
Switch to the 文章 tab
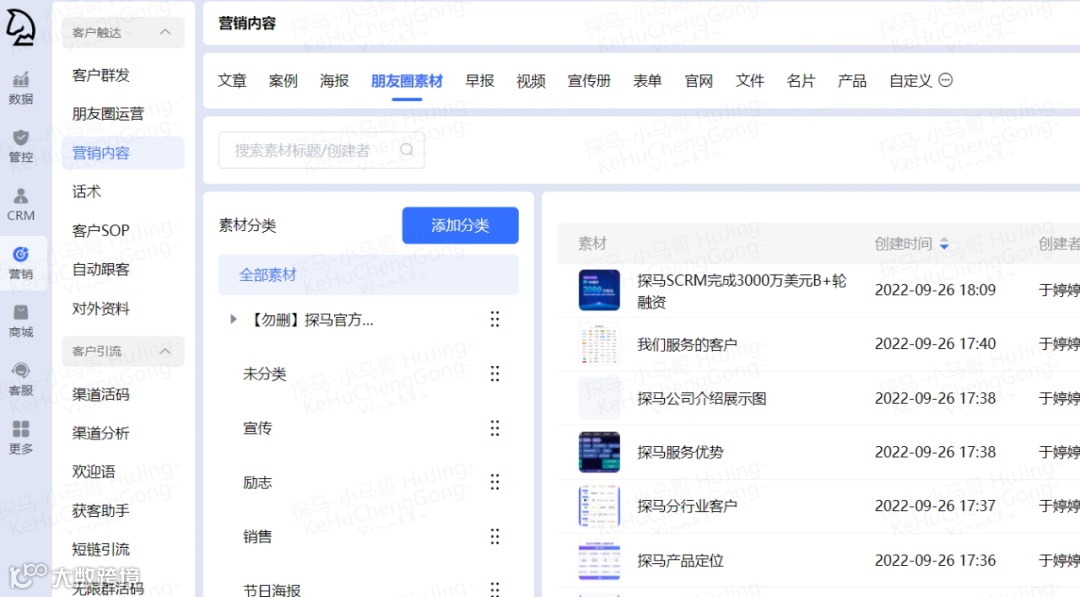232,81
